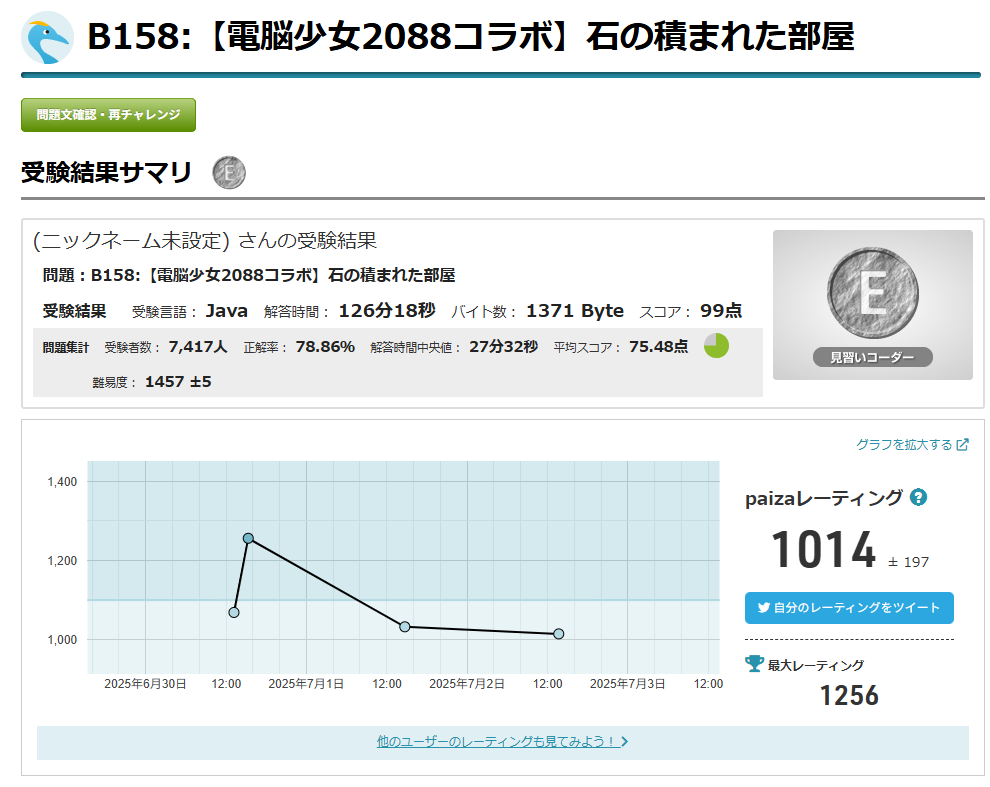Click the chevron arrow after 他のユーザーのレーティングも見てみよう

[625, 742]
